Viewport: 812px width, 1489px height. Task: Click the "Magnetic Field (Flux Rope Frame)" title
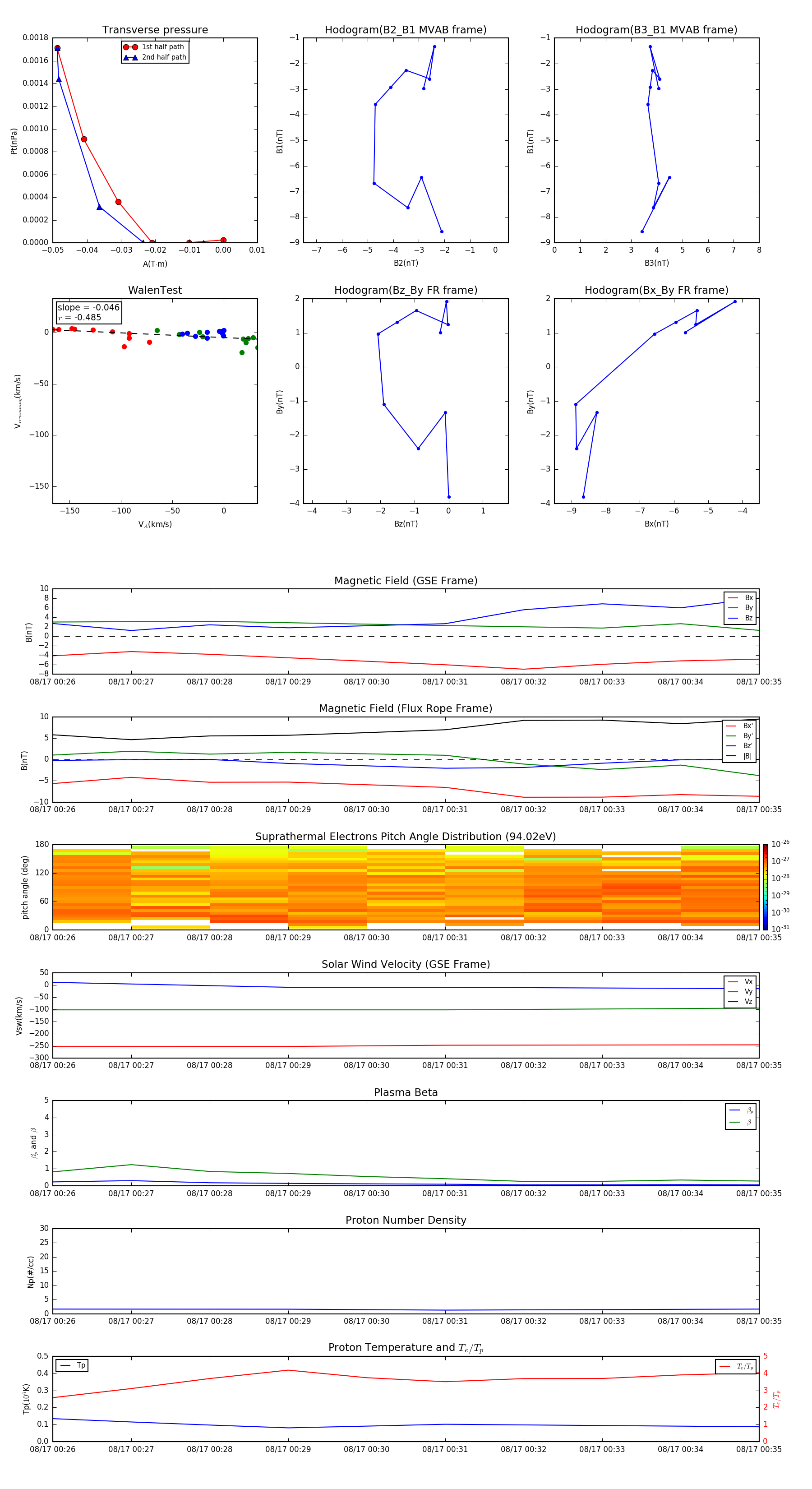pos(406,709)
